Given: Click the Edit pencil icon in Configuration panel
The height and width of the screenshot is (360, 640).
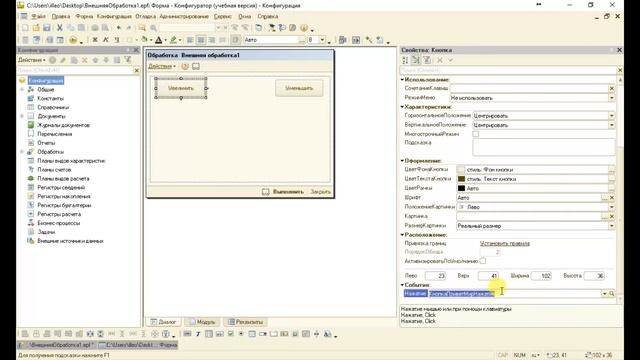Looking at the screenshot, I should click(63, 60).
